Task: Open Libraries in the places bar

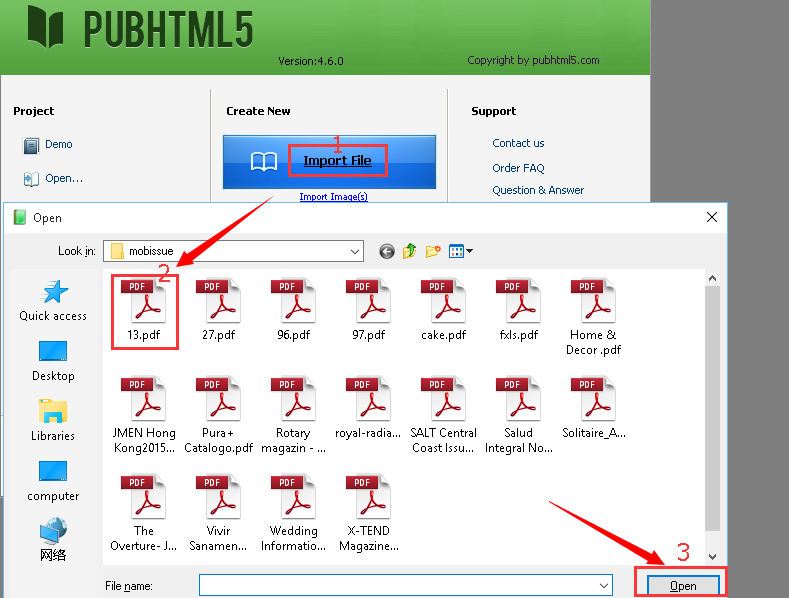Action: click(x=53, y=421)
